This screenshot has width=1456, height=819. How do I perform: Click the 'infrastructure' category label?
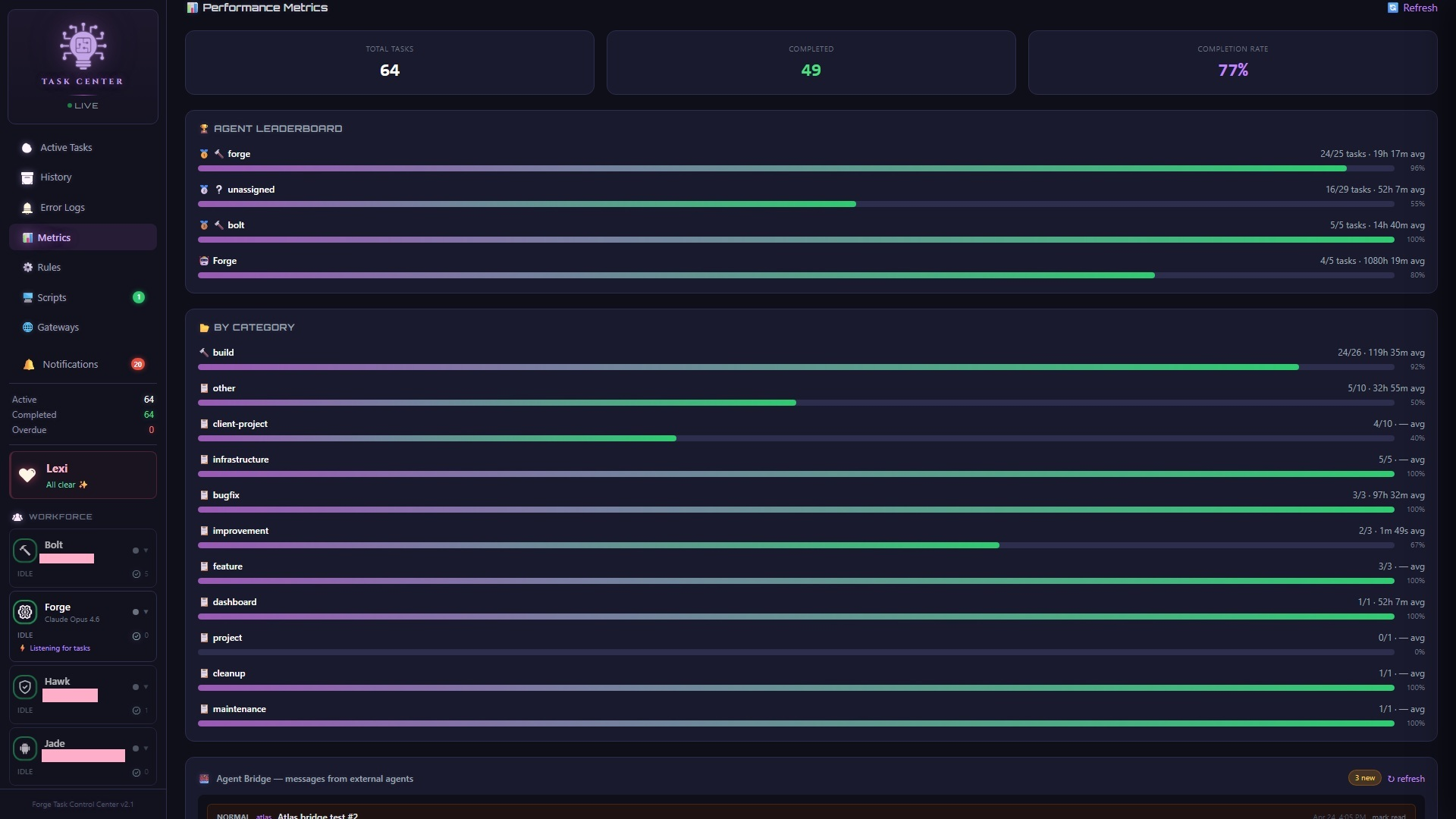(240, 460)
